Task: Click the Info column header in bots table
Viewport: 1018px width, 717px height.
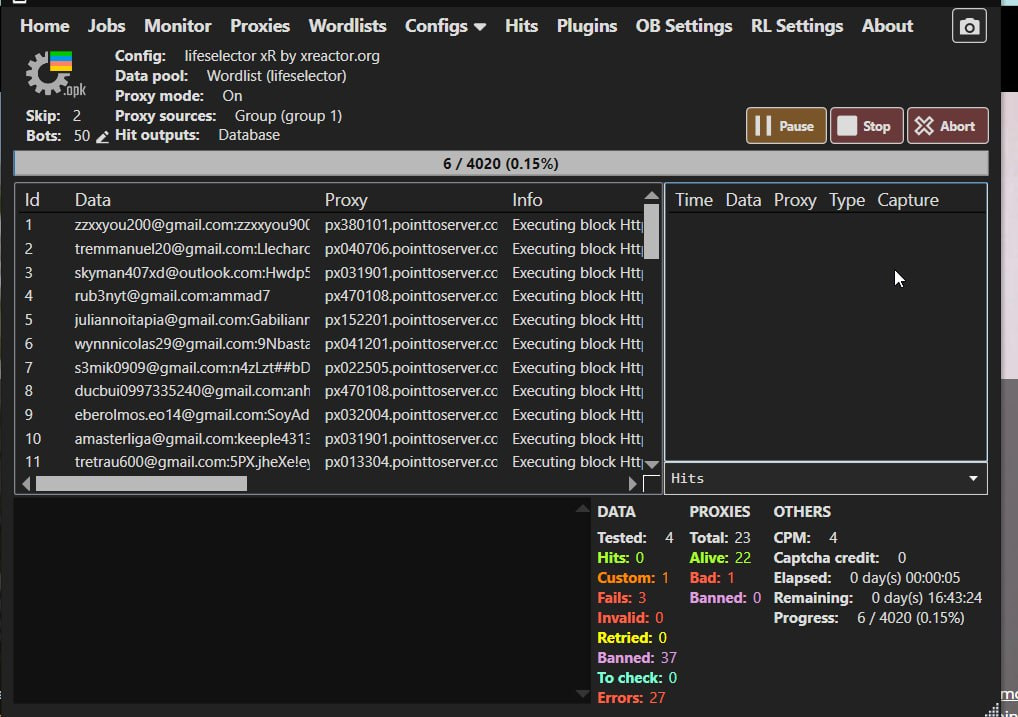Action: (527, 200)
